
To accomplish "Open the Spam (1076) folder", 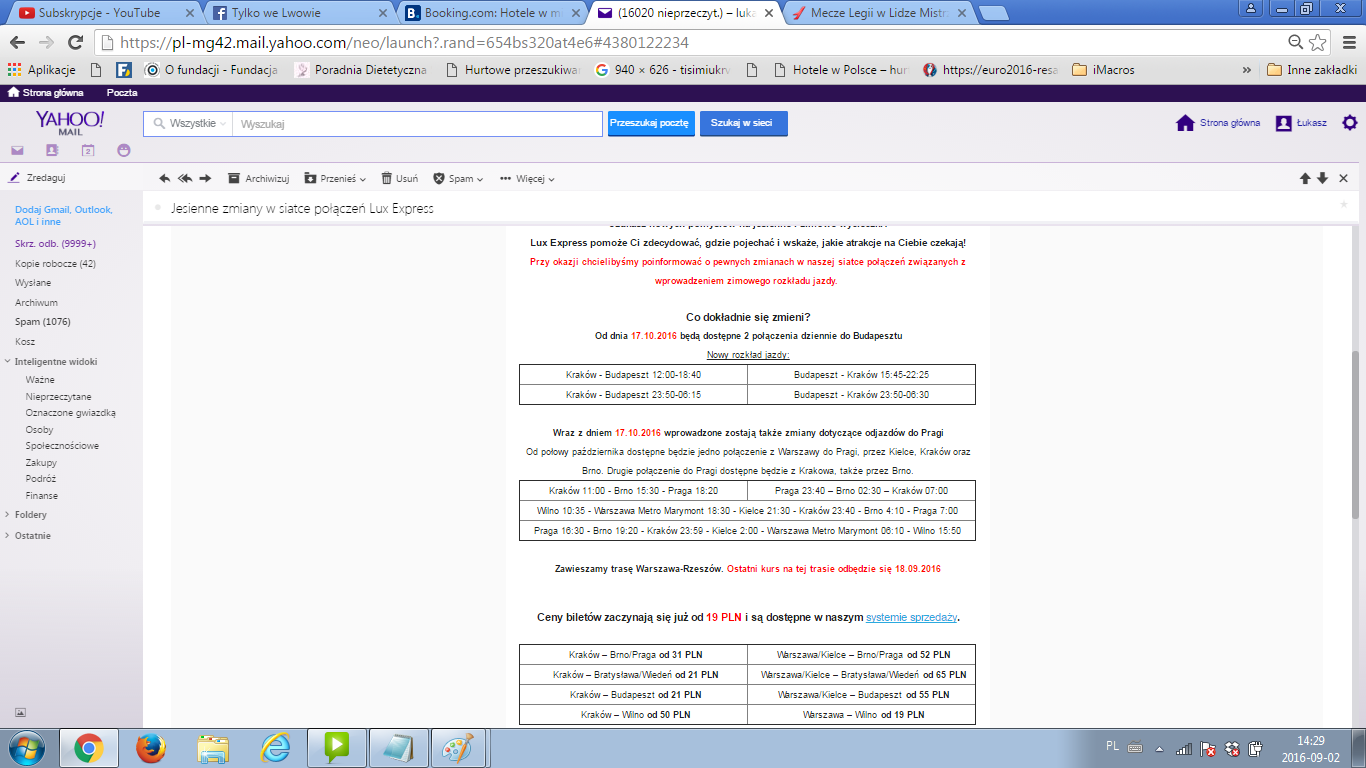I will pos(42,322).
